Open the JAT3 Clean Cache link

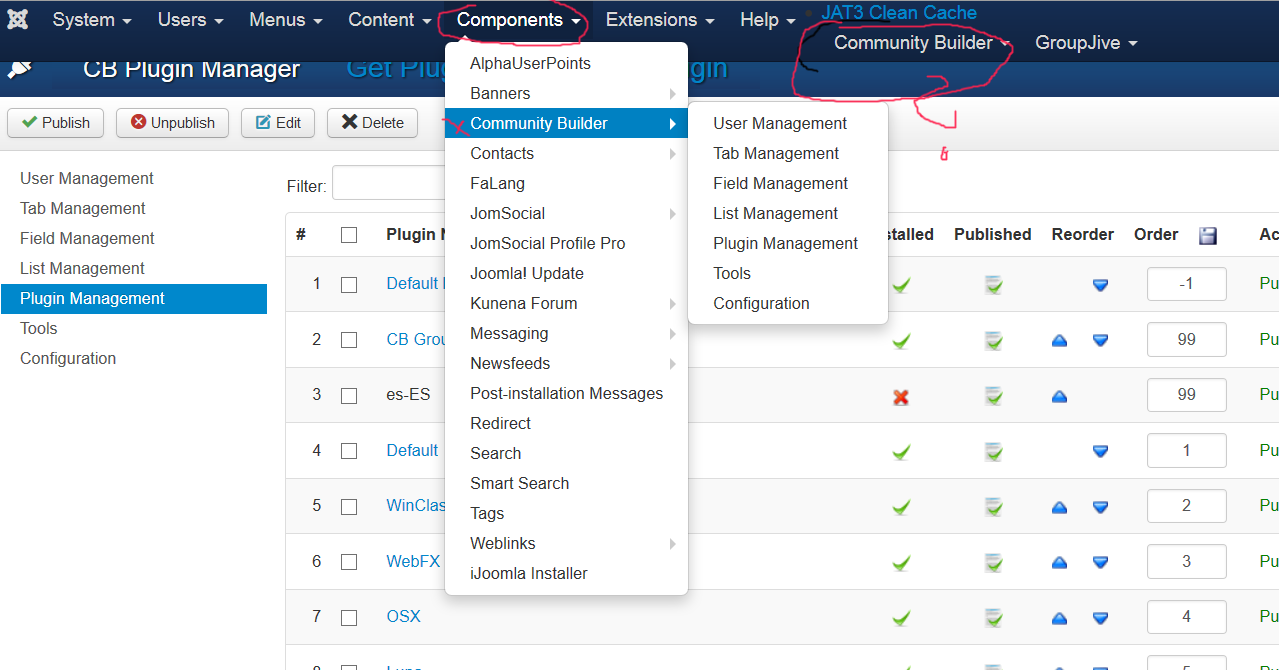(899, 13)
